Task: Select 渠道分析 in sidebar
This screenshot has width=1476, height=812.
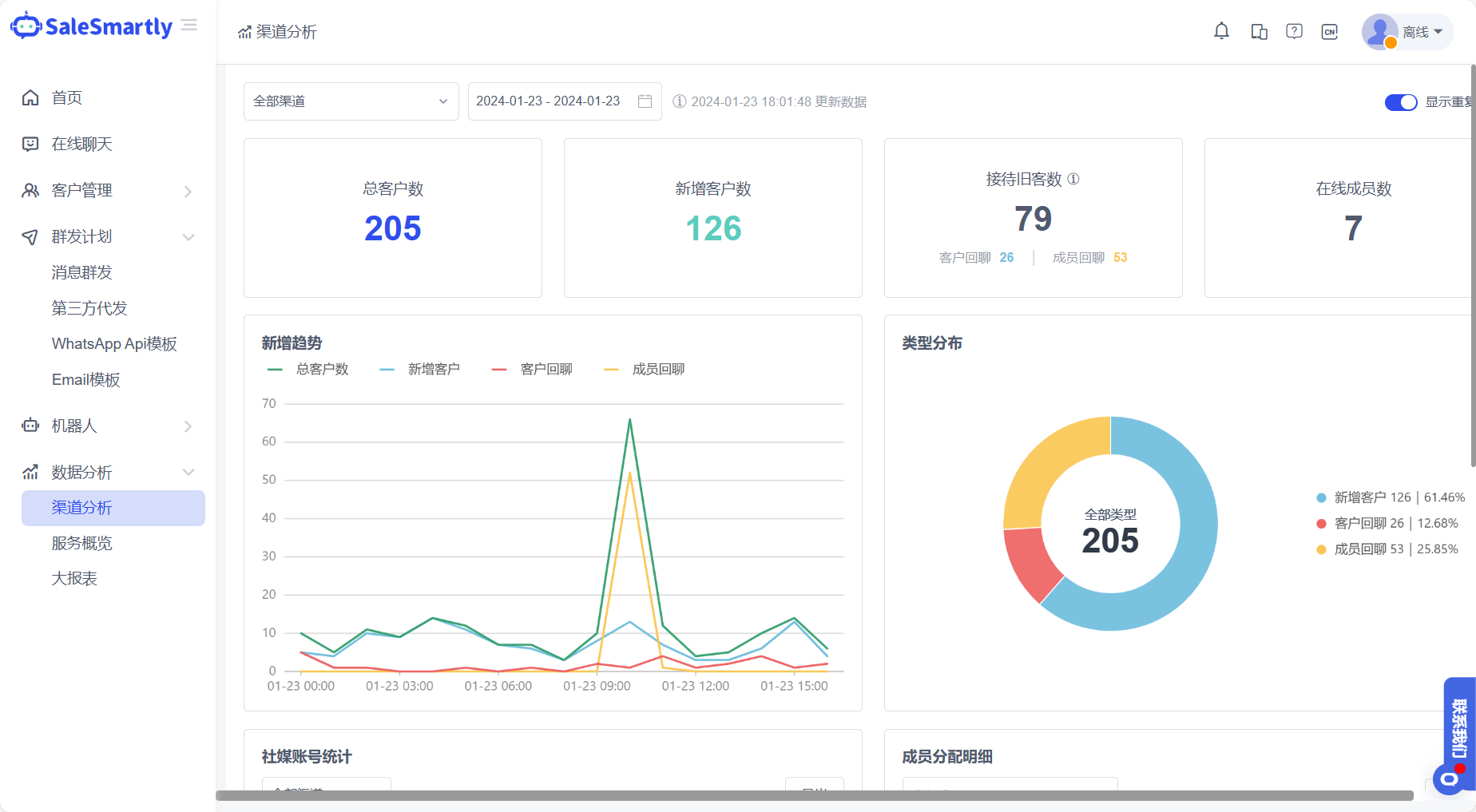Action: pos(113,508)
